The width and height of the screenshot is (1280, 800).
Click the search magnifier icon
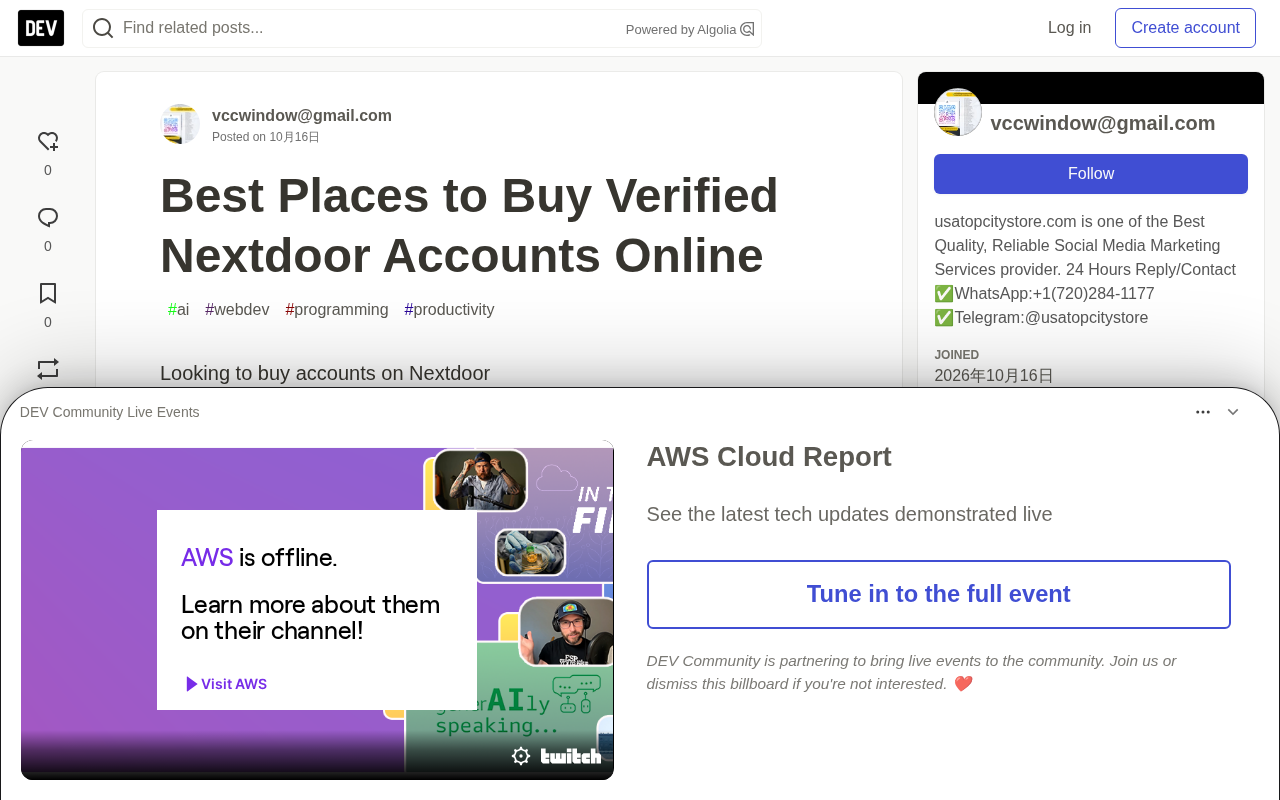pyautogui.click(x=103, y=28)
